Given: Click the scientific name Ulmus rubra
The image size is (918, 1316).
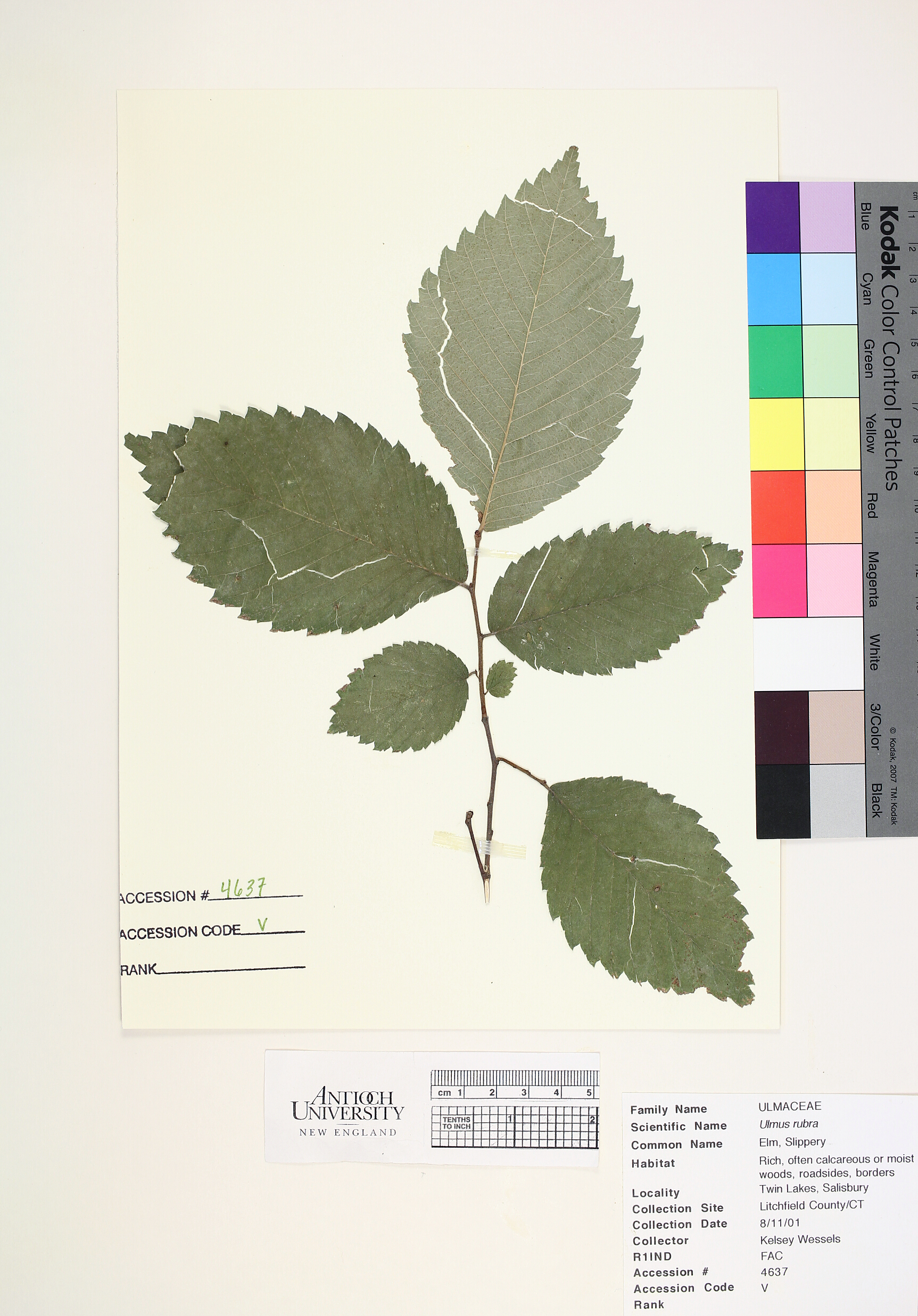Looking at the screenshot, I should click(789, 1124).
